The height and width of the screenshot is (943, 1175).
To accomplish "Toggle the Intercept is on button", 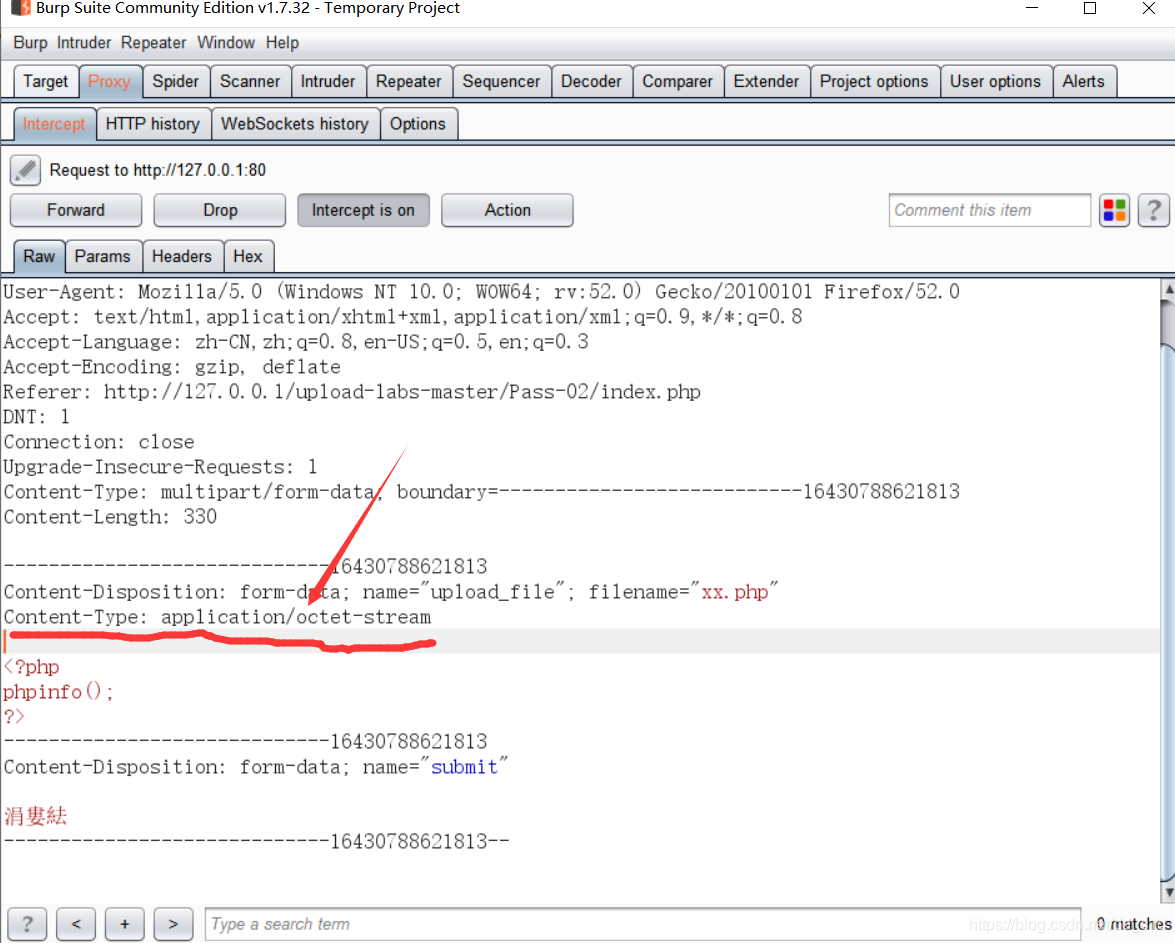I will [363, 210].
